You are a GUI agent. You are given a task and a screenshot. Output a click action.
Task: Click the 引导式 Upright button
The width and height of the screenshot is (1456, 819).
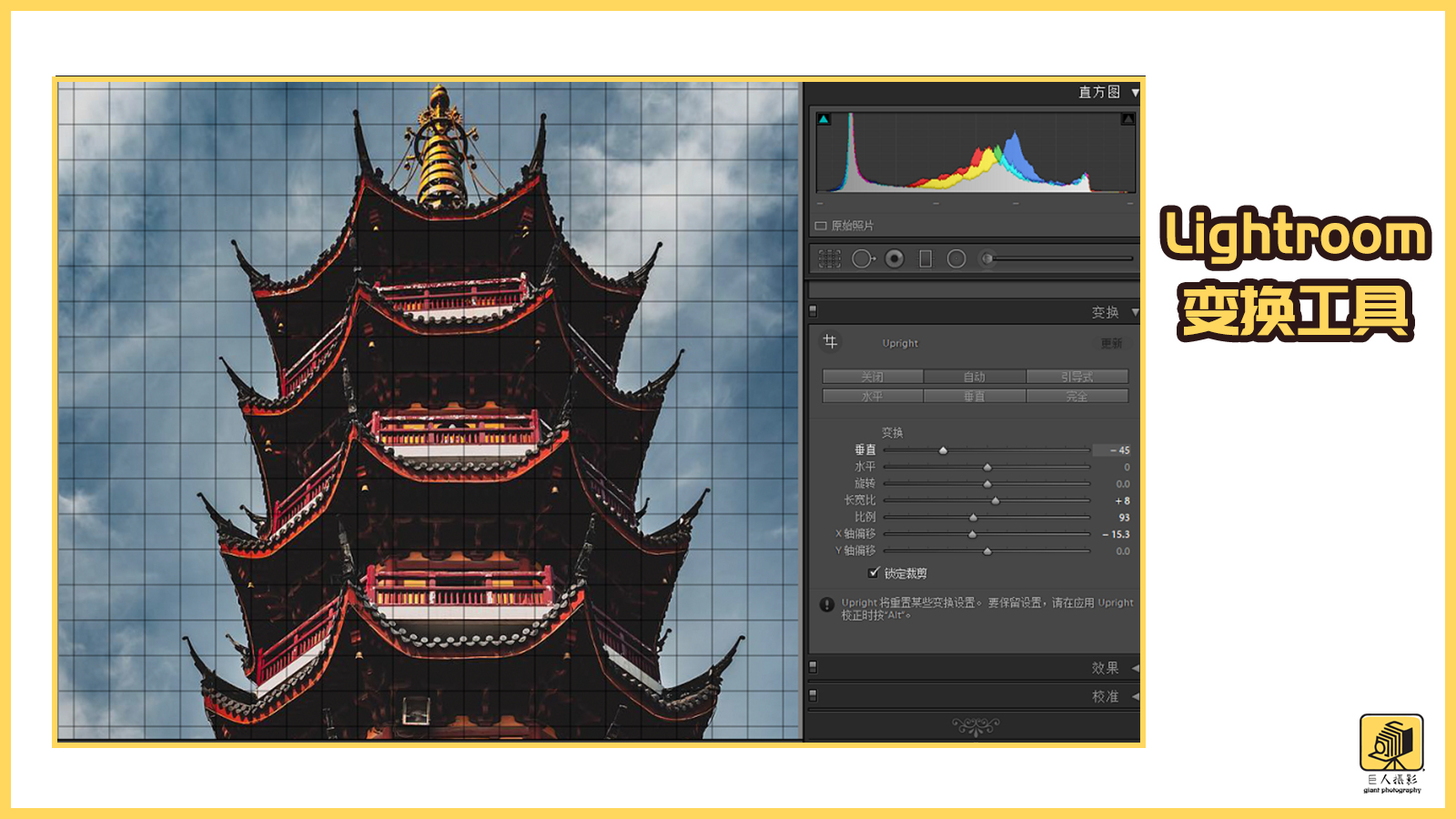[x=1077, y=377]
